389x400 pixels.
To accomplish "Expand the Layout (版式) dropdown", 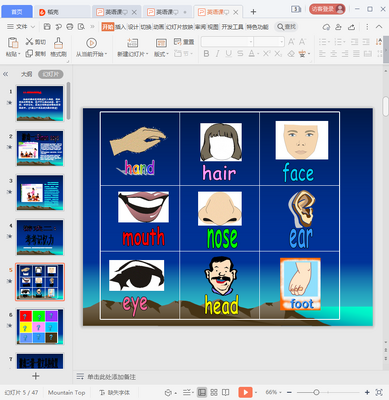I will (x=161, y=54).
